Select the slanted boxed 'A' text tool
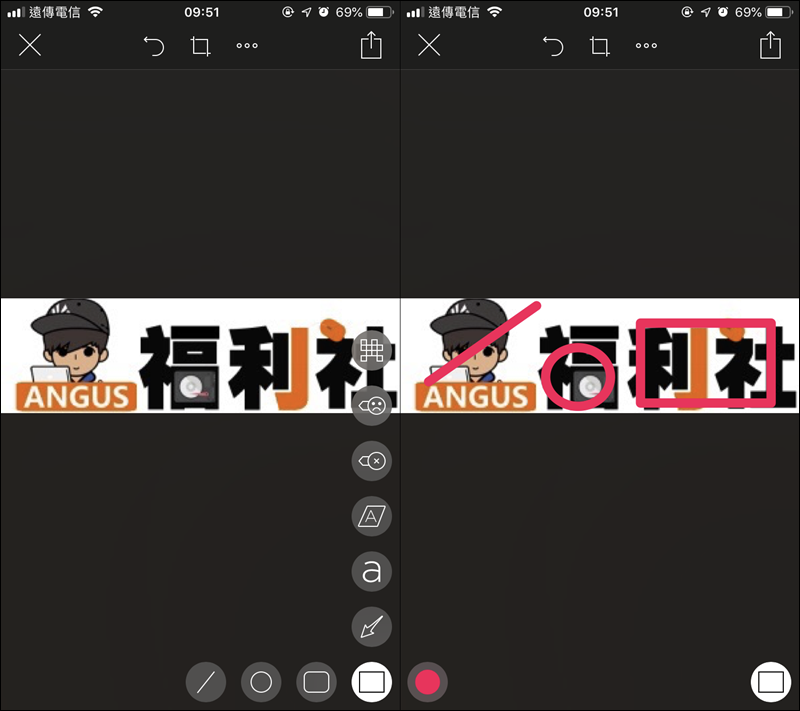 point(372,516)
